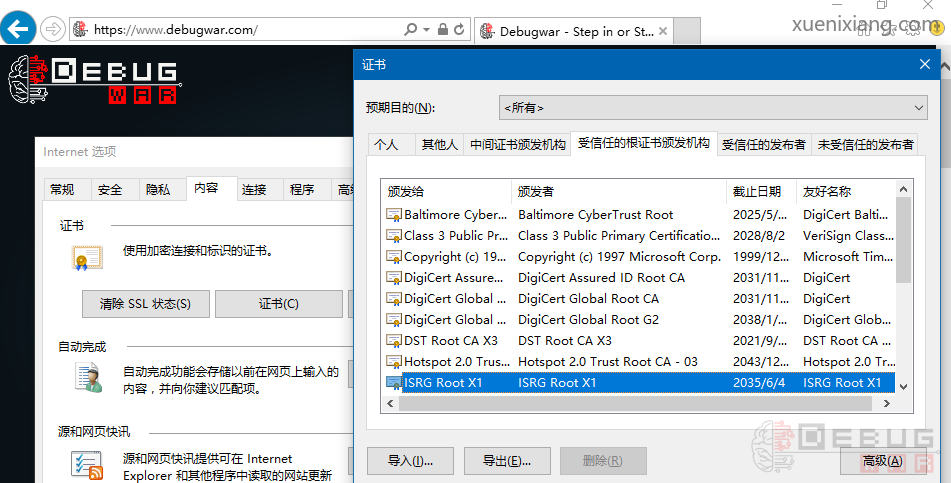Image resolution: width=951 pixels, height=483 pixels.
Task: Click certificate list scroll down arrow
Action: (904, 387)
